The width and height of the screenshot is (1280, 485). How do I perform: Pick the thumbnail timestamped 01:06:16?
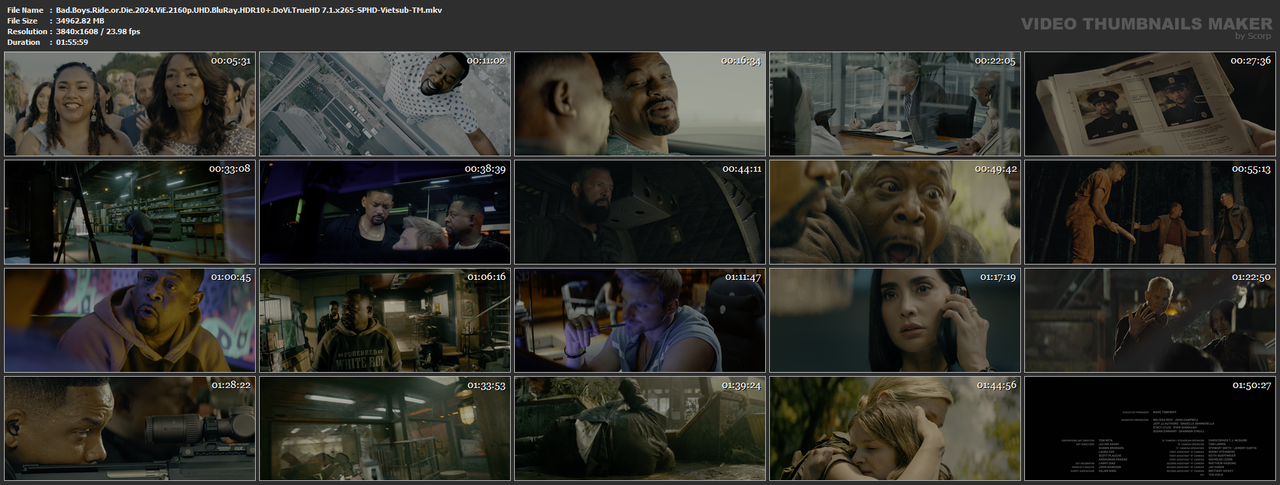pos(385,320)
